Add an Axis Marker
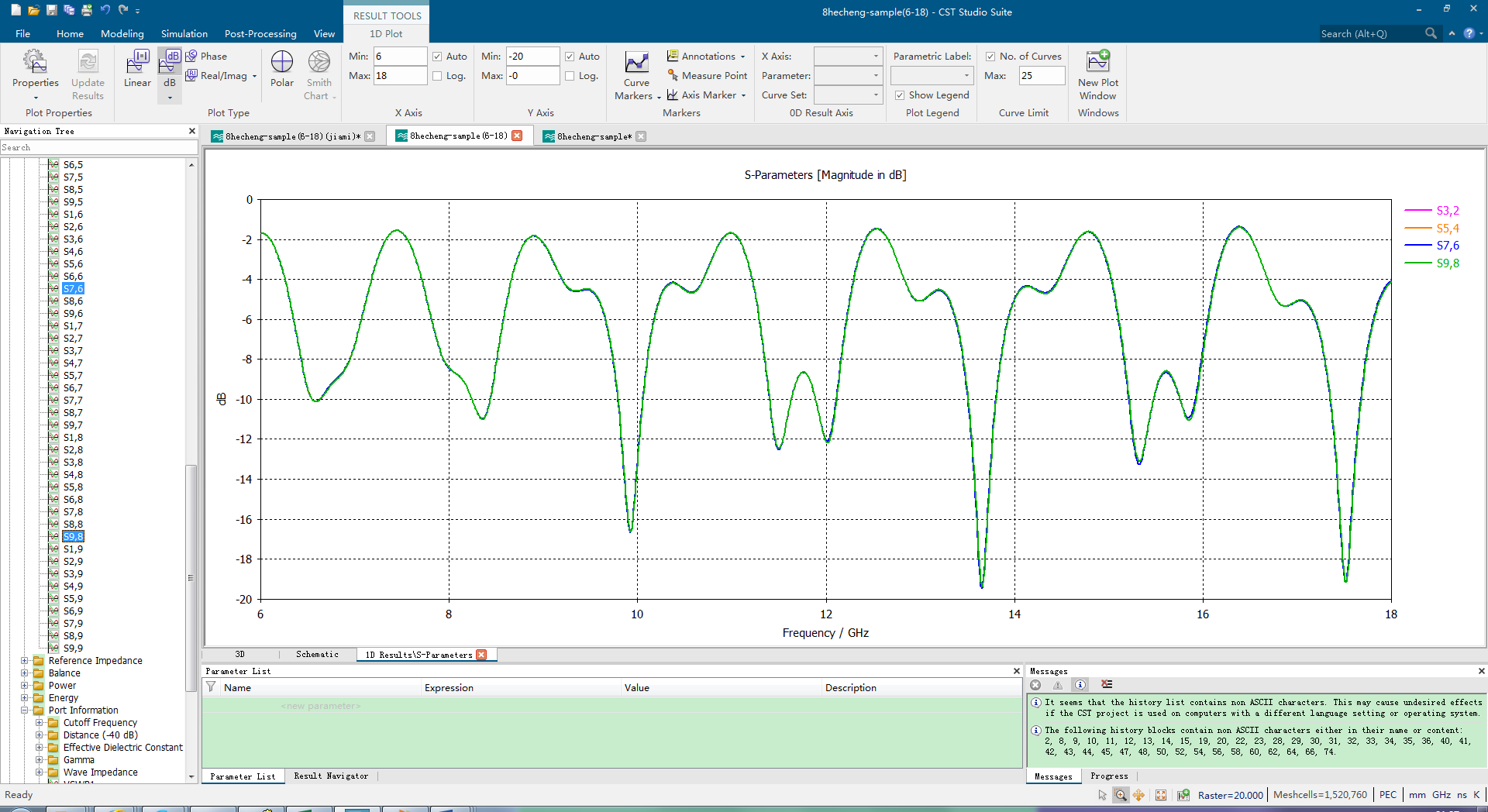 pos(706,95)
